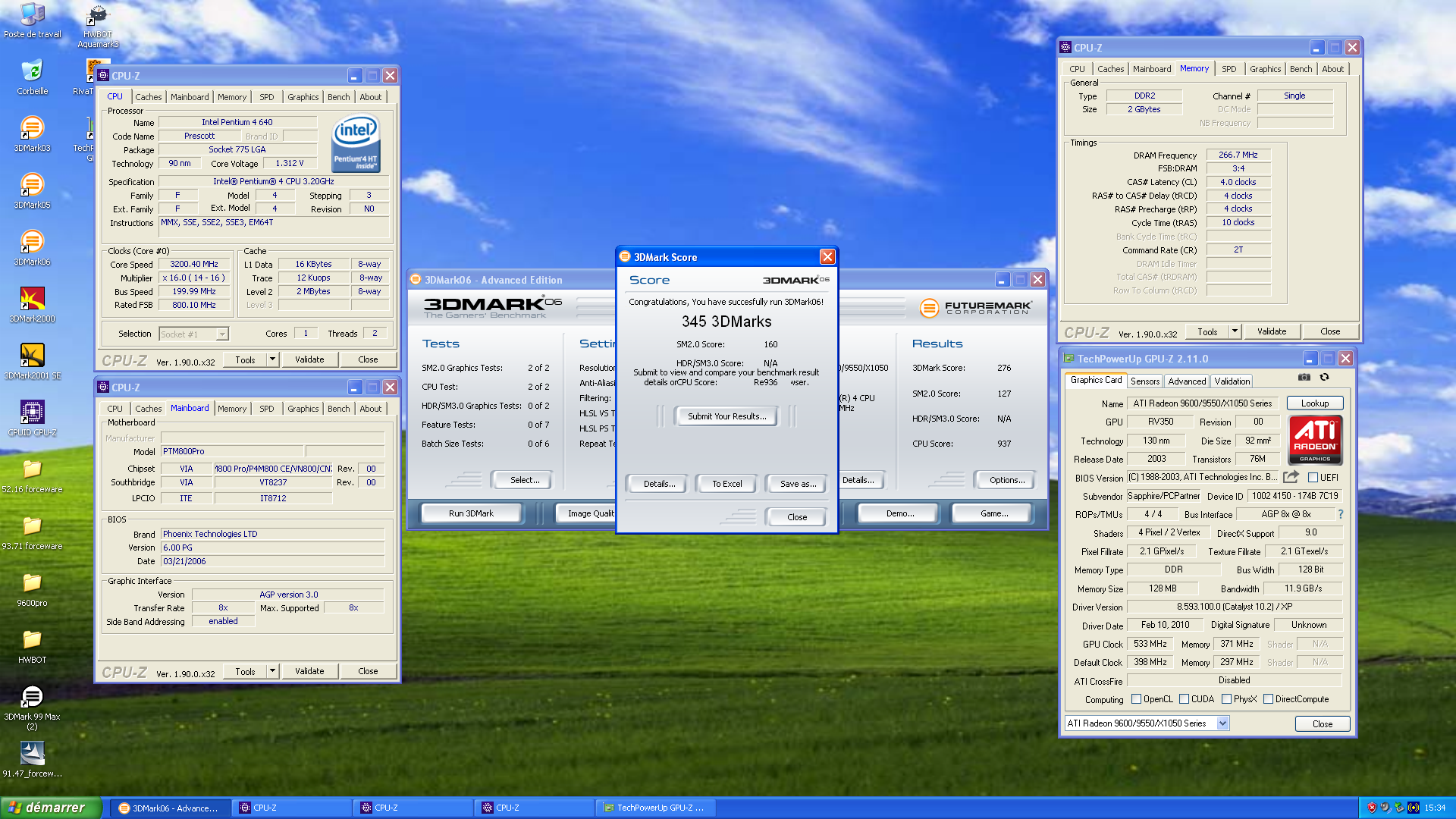The height and width of the screenshot is (819, 1456).
Task: Toggle the OpenCL checkbox
Action: pos(1136,699)
